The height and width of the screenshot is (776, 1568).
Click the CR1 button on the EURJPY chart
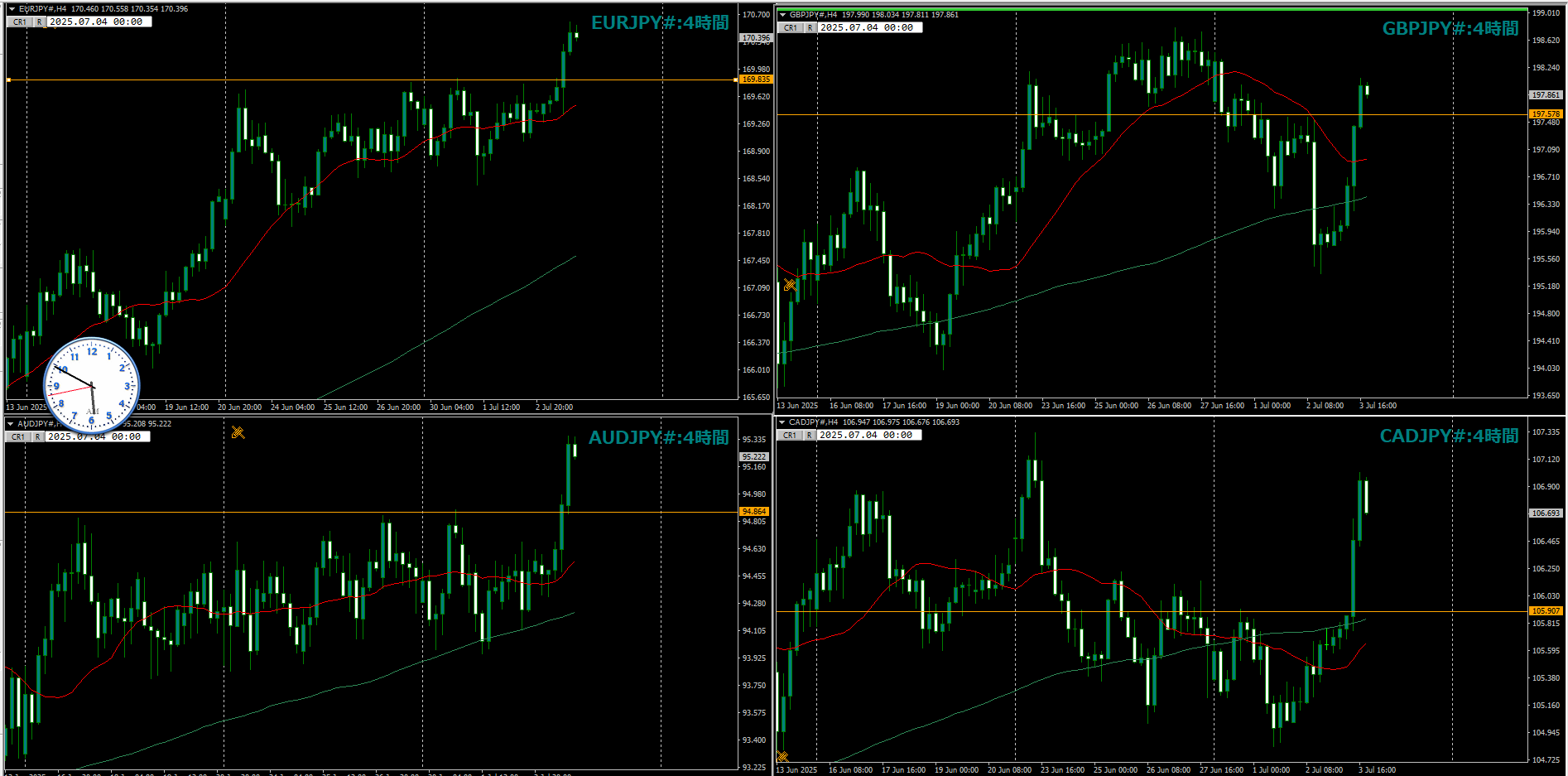20,22
